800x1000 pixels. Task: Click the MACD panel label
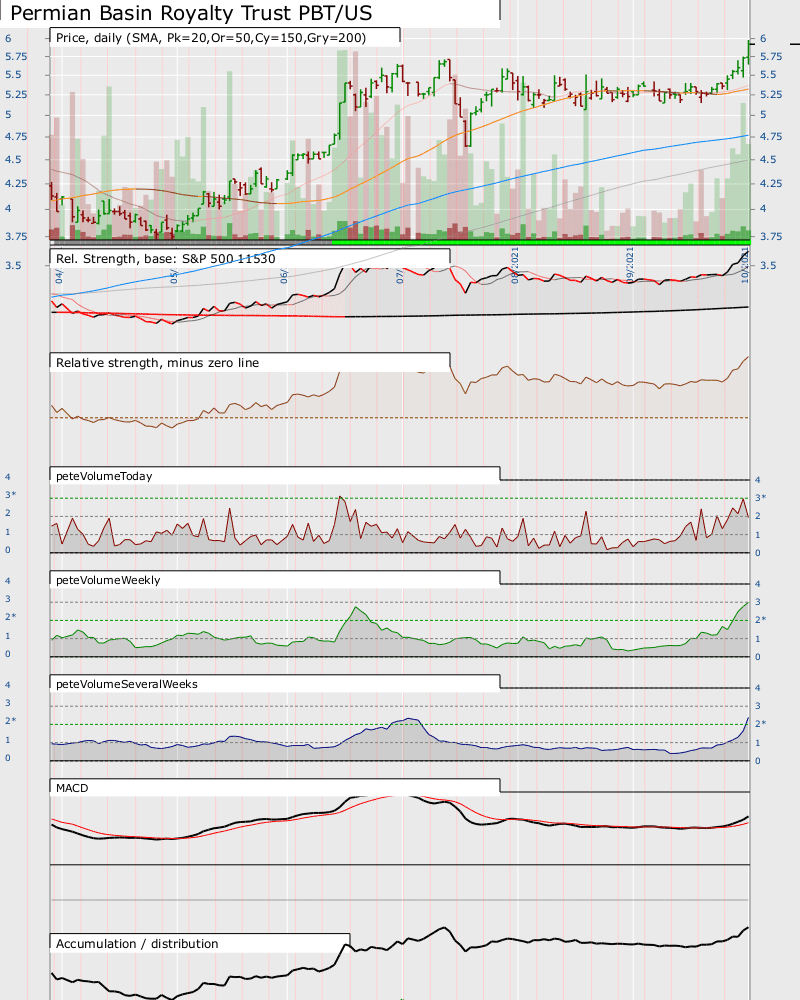pyautogui.click(x=72, y=788)
